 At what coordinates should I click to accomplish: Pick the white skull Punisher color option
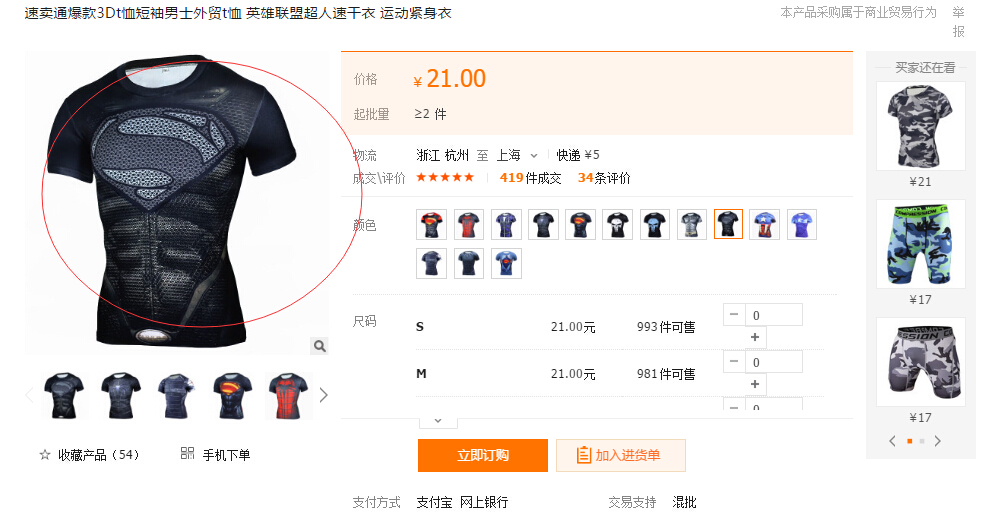click(618, 224)
